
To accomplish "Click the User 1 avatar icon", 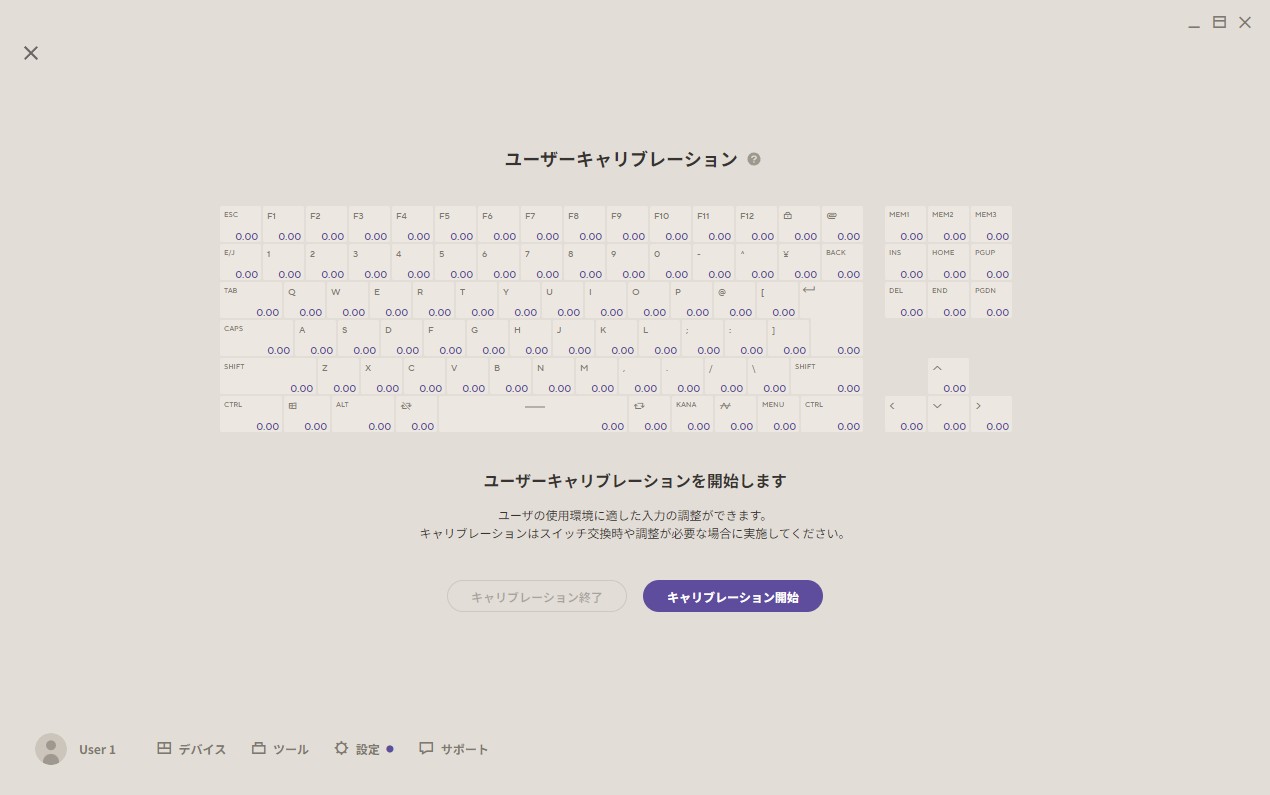I will 51,748.
